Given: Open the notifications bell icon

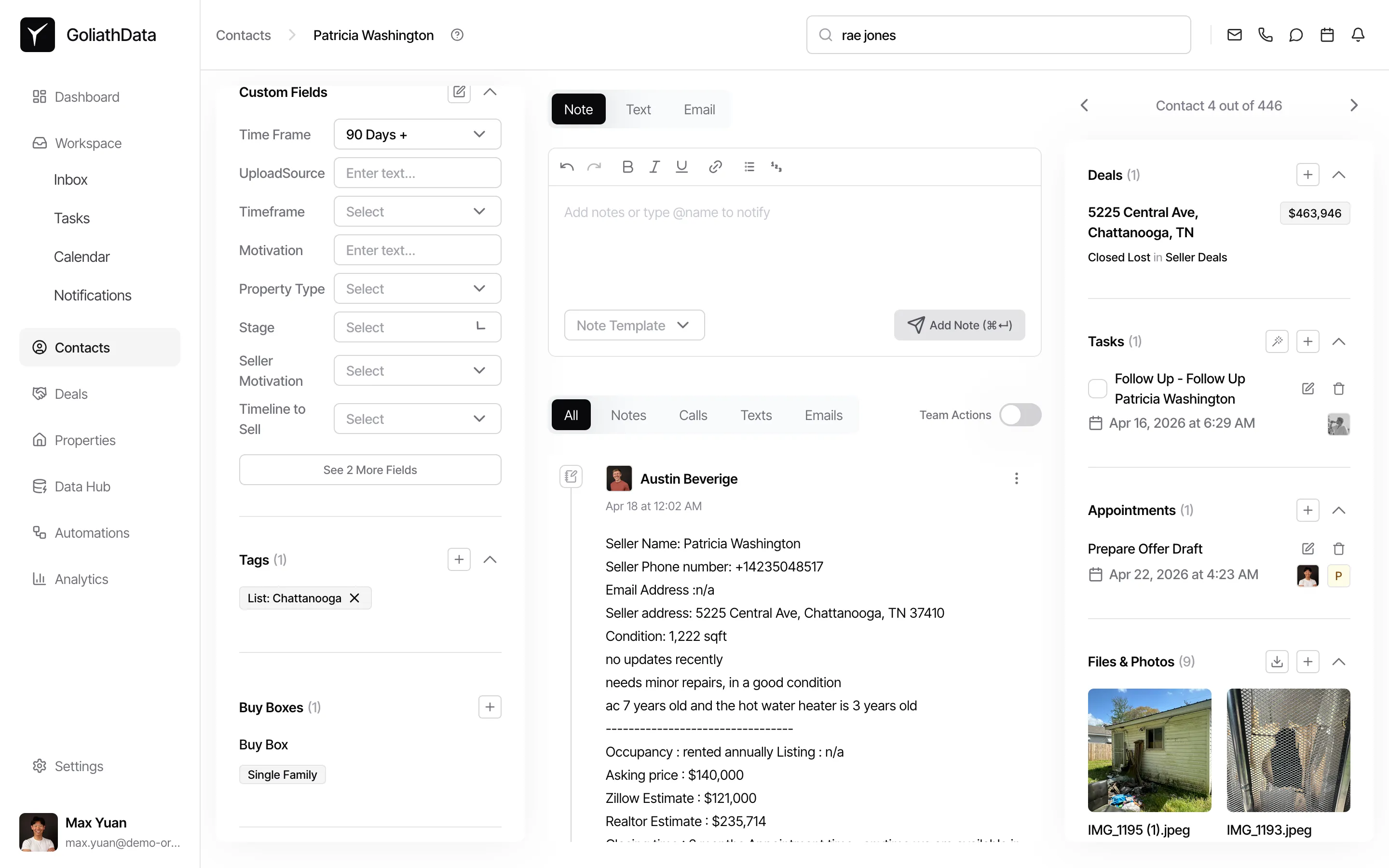Looking at the screenshot, I should coord(1359,34).
